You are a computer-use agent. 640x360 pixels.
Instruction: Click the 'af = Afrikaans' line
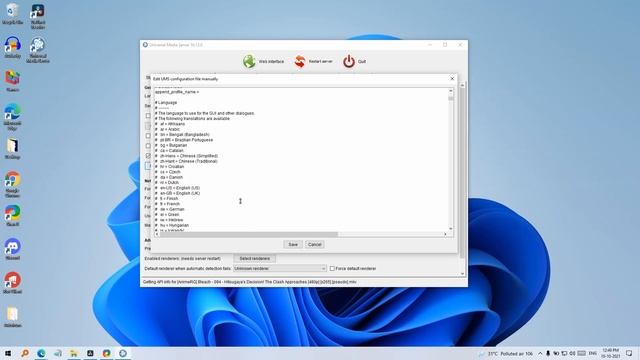pyautogui.click(x=170, y=124)
